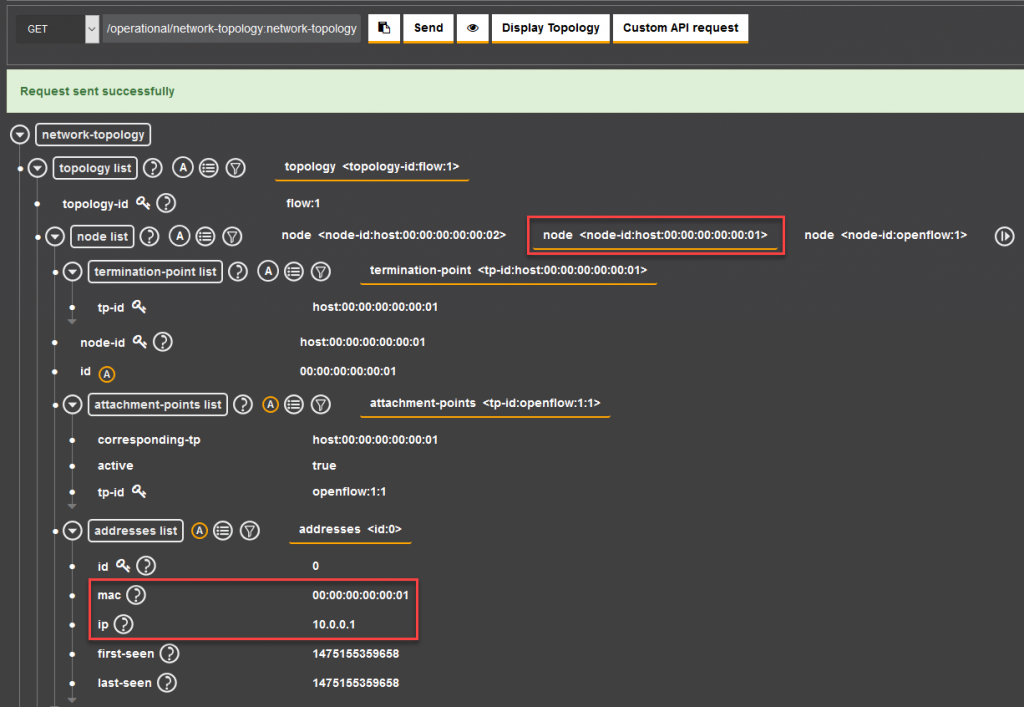Collapse the addresses list branch
1024x707 pixels.
pyautogui.click(x=71, y=530)
